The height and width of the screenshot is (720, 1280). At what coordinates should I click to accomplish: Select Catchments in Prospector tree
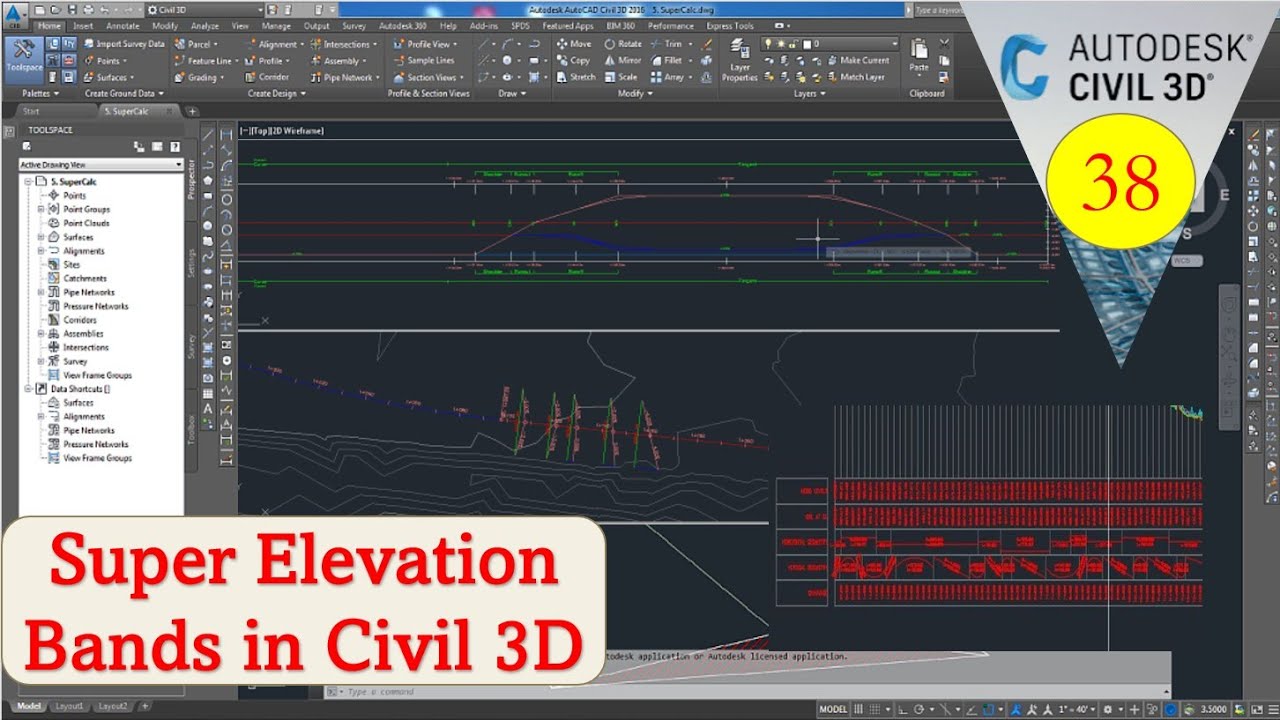click(x=85, y=278)
